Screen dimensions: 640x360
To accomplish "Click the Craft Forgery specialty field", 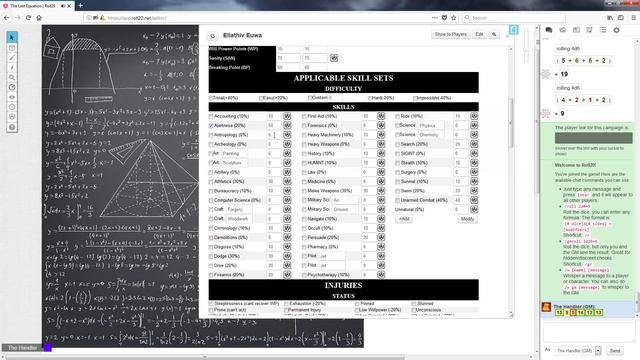I will pos(239,209).
